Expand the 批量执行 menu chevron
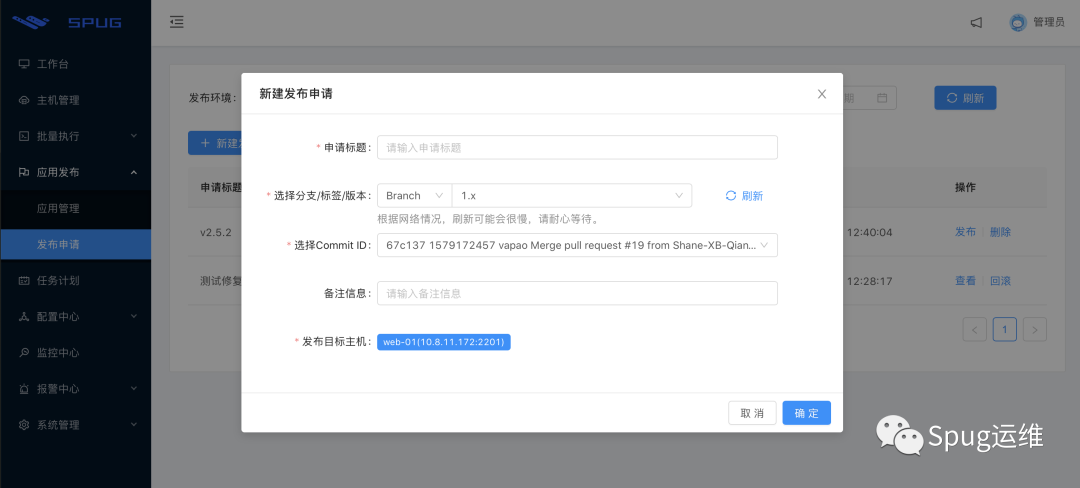1080x488 pixels. pyautogui.click(x=134, y=136)
